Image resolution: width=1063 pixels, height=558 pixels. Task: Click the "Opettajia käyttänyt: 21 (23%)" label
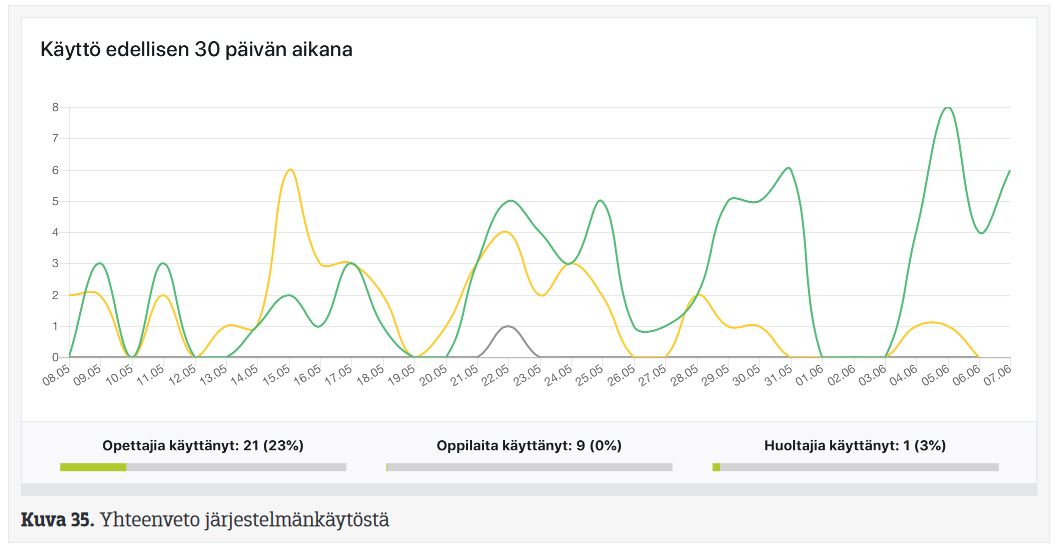[203, 445]
